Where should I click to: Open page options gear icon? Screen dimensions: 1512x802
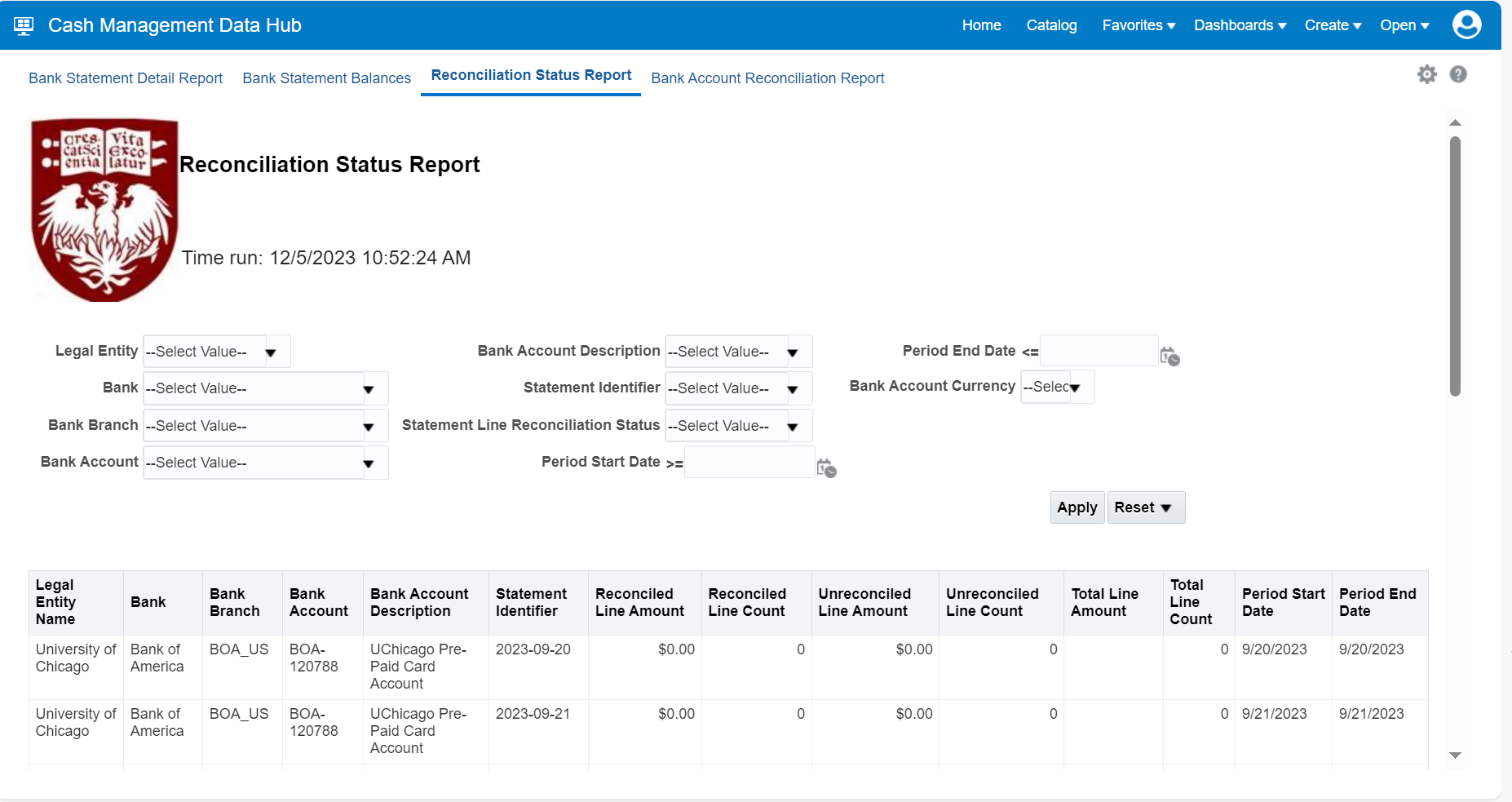click(1426, 74)
